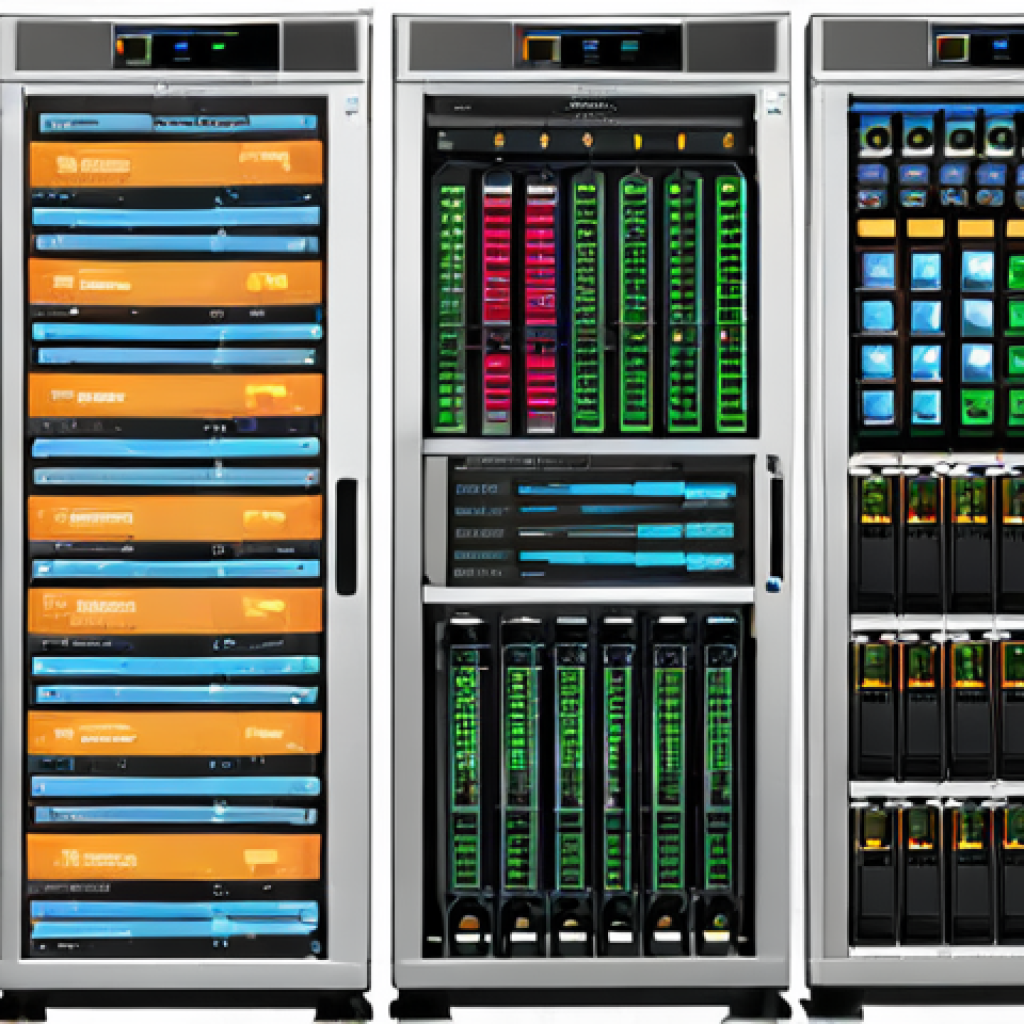Select the third orange server panel in the left rack

point(176,394)
